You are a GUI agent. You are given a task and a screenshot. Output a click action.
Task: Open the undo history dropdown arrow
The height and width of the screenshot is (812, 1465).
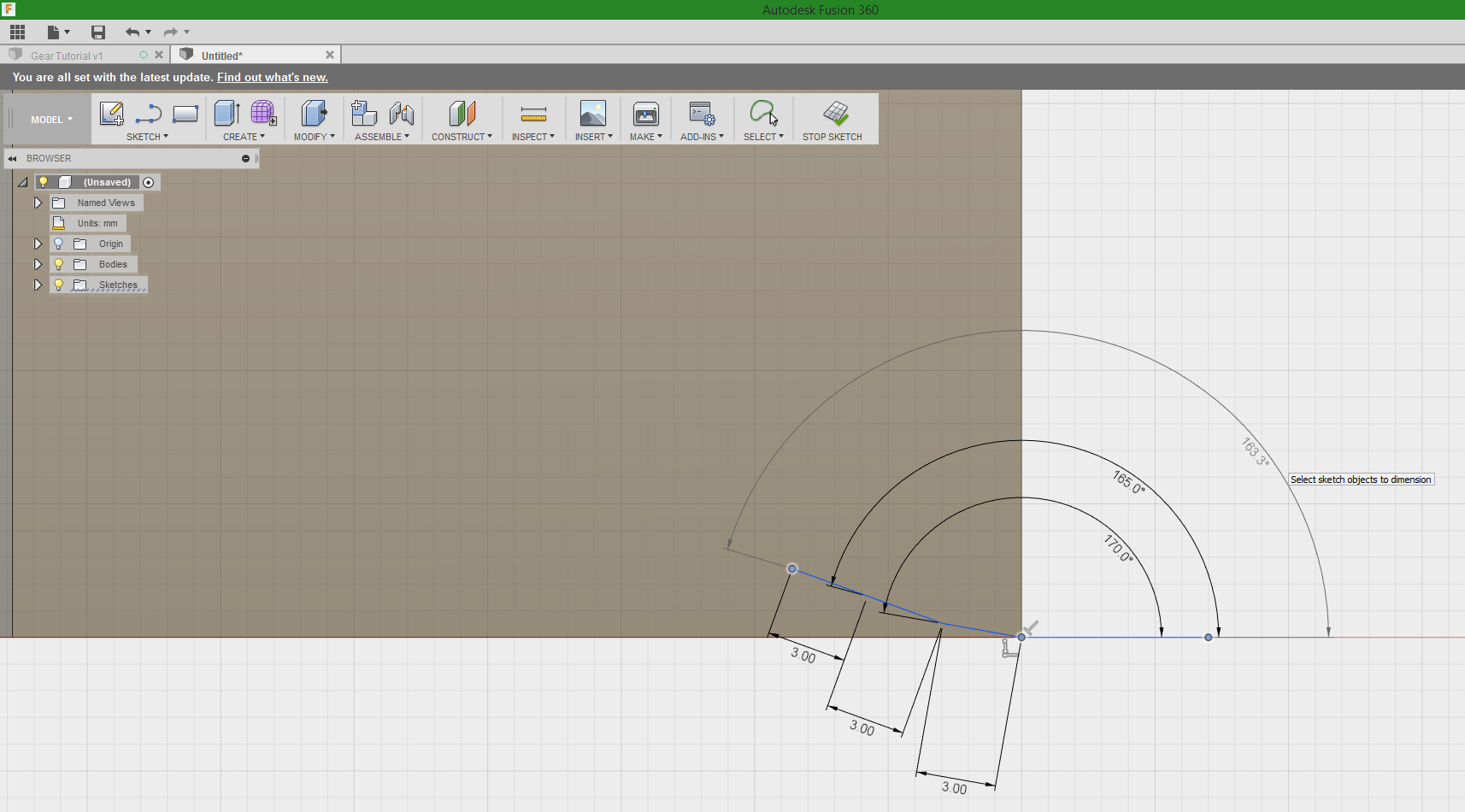[x=149, y=32]
